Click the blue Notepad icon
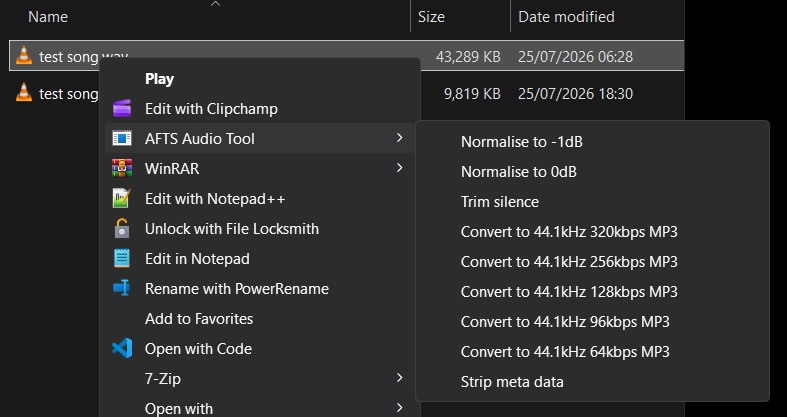Image resolution: width=787 pixels, height=417 pixels. pyautogui.click(x=122, y=258)
